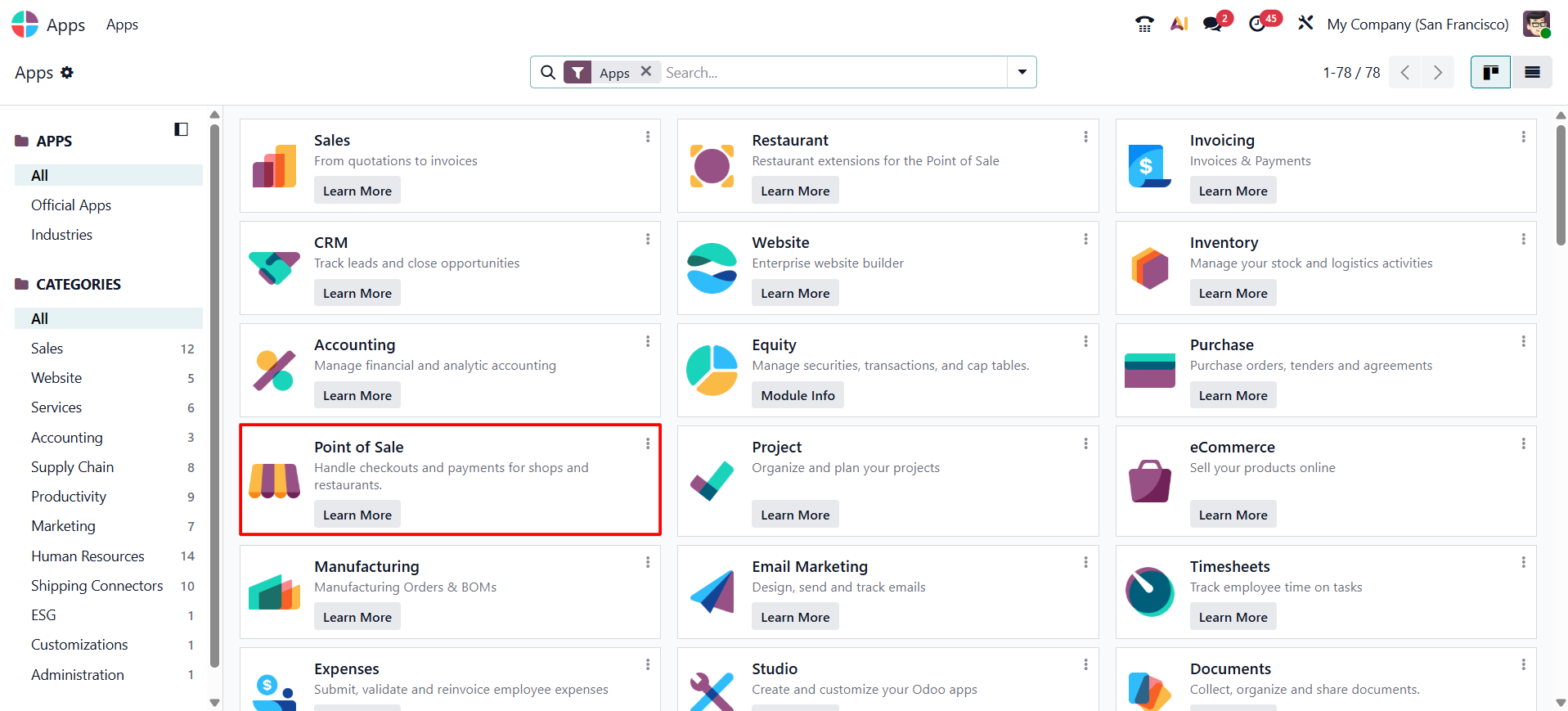Click the Apps settings gear icon
Viewport: 1568px width, 711px height.
(x=67, y=72)
